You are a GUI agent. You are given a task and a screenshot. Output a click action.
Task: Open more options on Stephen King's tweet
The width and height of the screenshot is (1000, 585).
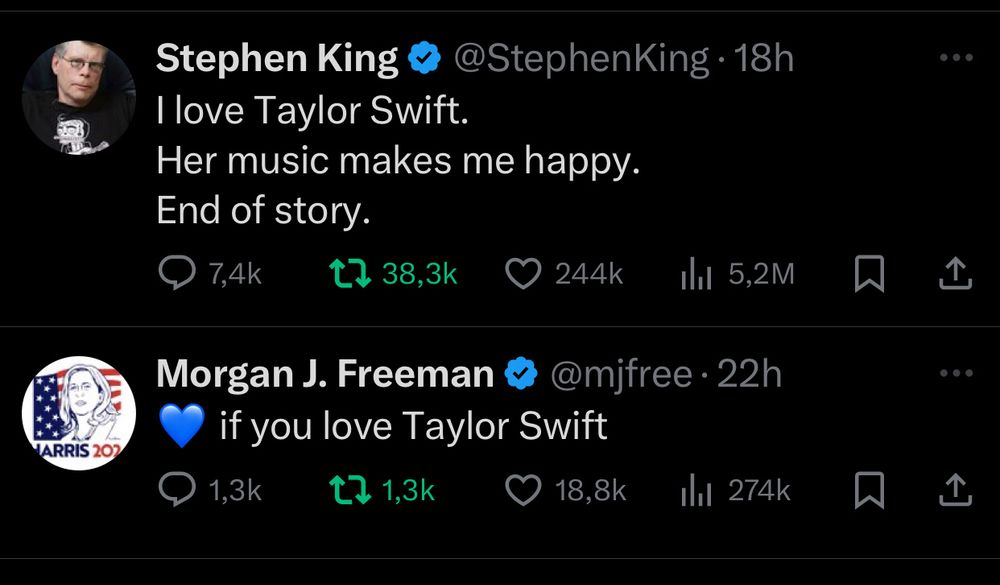click(x=956, y=59)
